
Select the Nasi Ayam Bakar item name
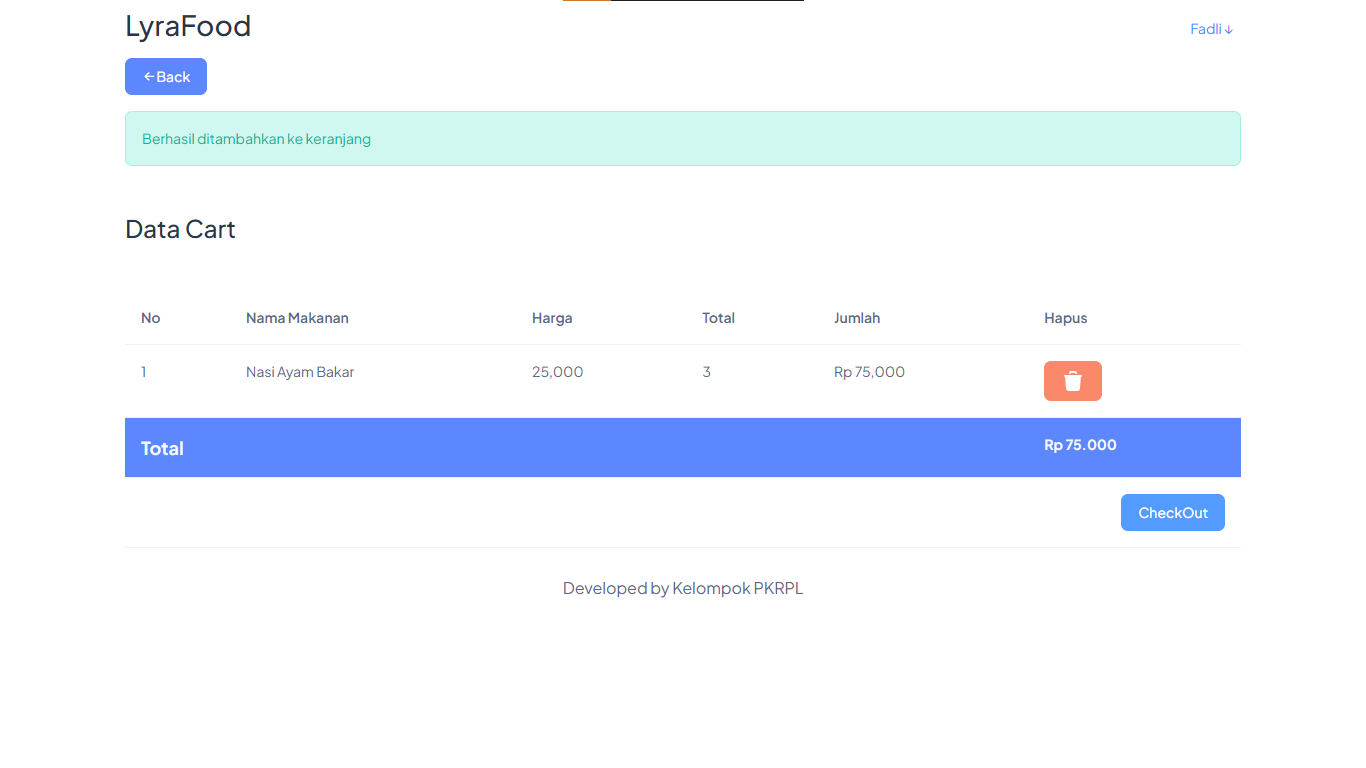click(x=300, y=372)
